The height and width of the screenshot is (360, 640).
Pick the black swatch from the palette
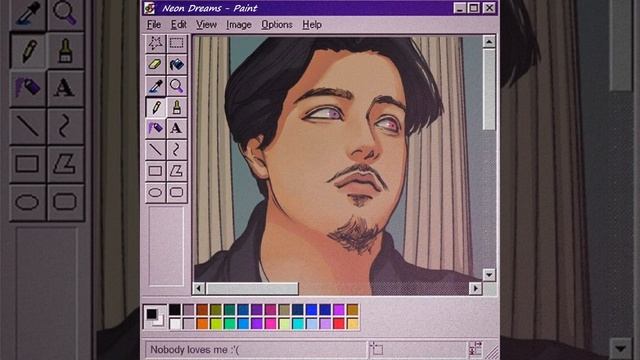click(x=175, y=309)
